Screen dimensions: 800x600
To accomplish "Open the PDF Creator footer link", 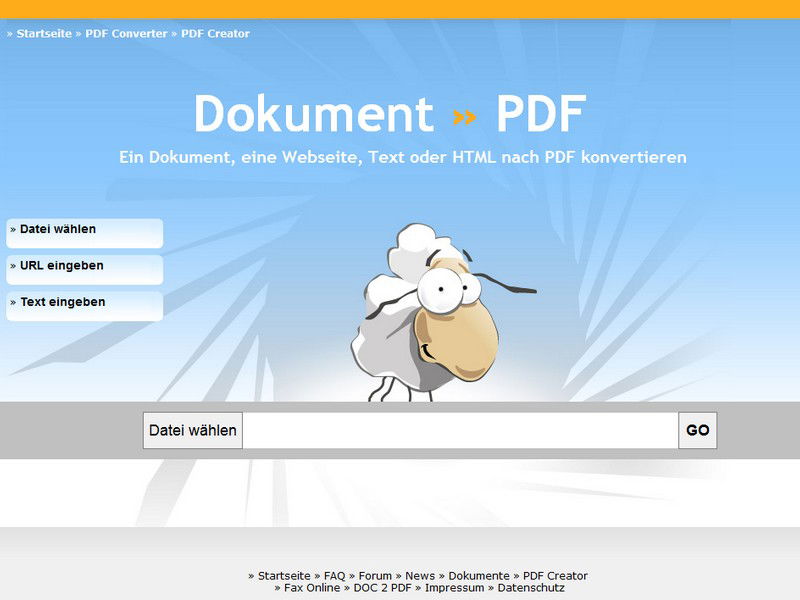I will click(555, 576).
